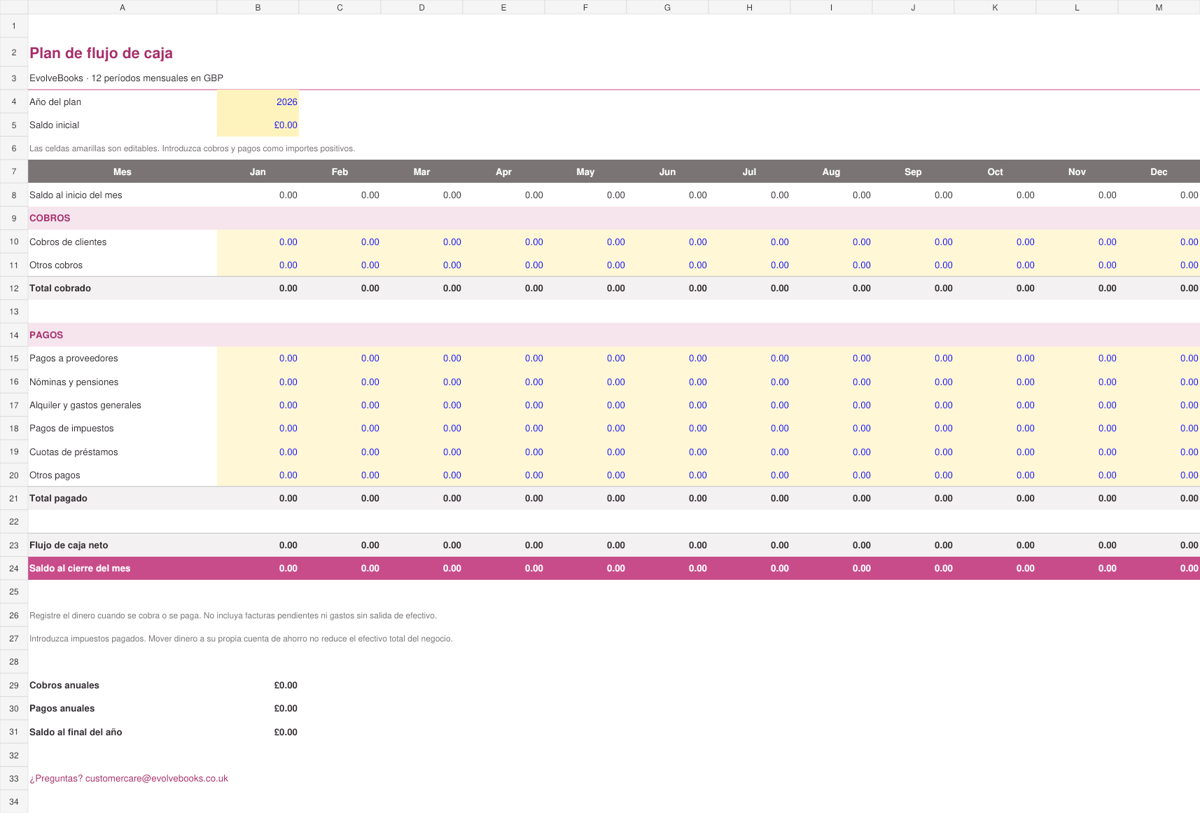Screen dimensions: 1200x813
Task: Select column A header
Action: pos(122,7)
